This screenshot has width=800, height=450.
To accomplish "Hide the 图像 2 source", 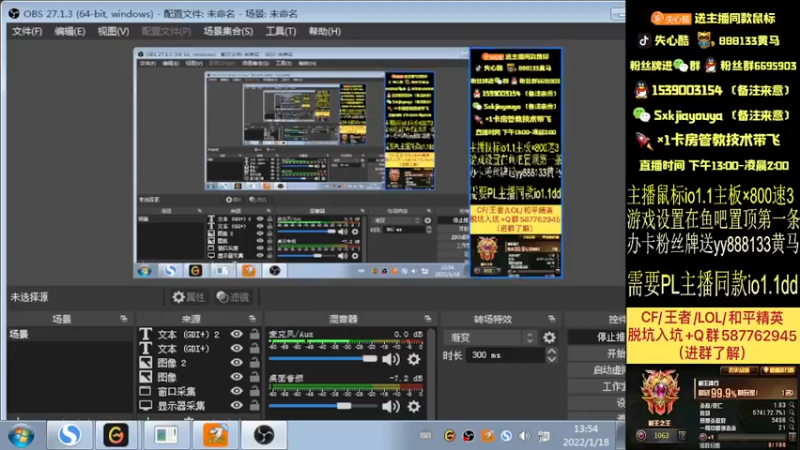I will [x=236, y=363].
